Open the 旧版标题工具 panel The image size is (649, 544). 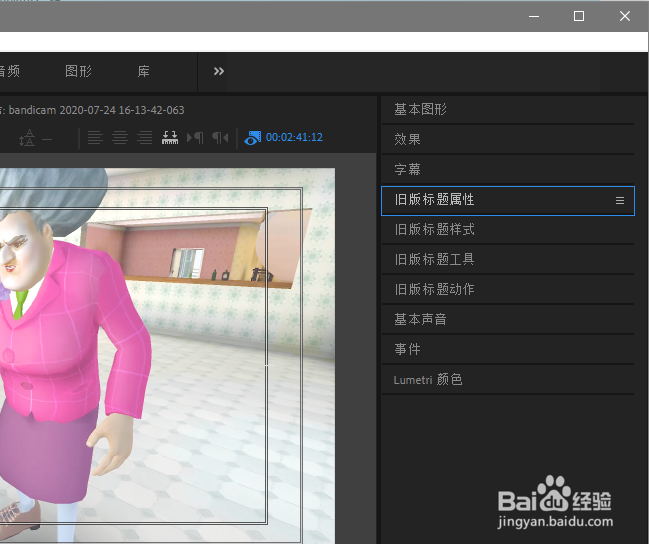[507, 260]
